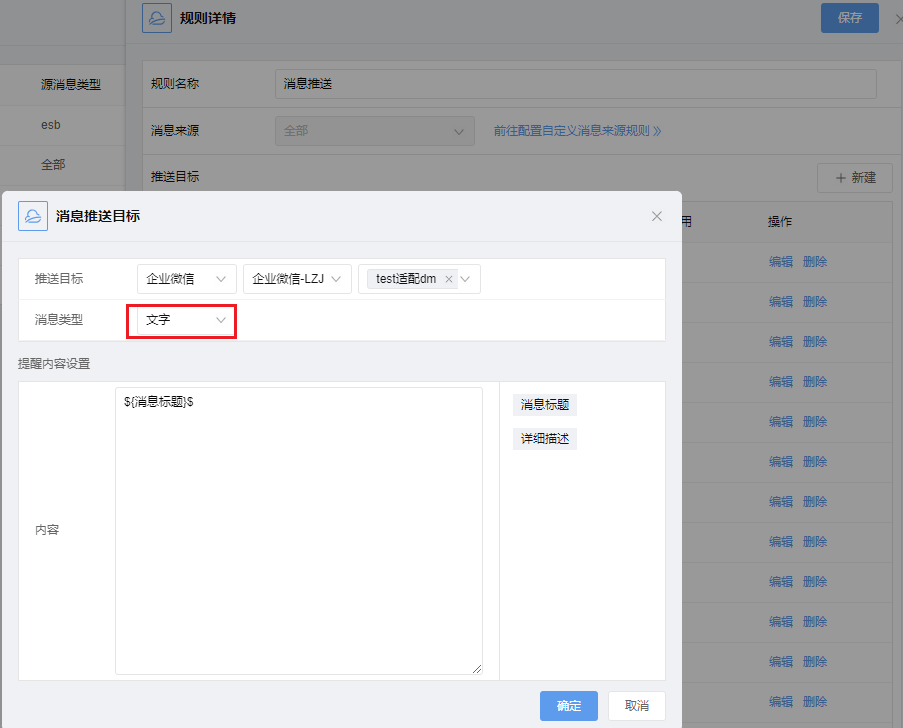Click the 新建 button for push targets
903x728 pixels.
[855, 178]
